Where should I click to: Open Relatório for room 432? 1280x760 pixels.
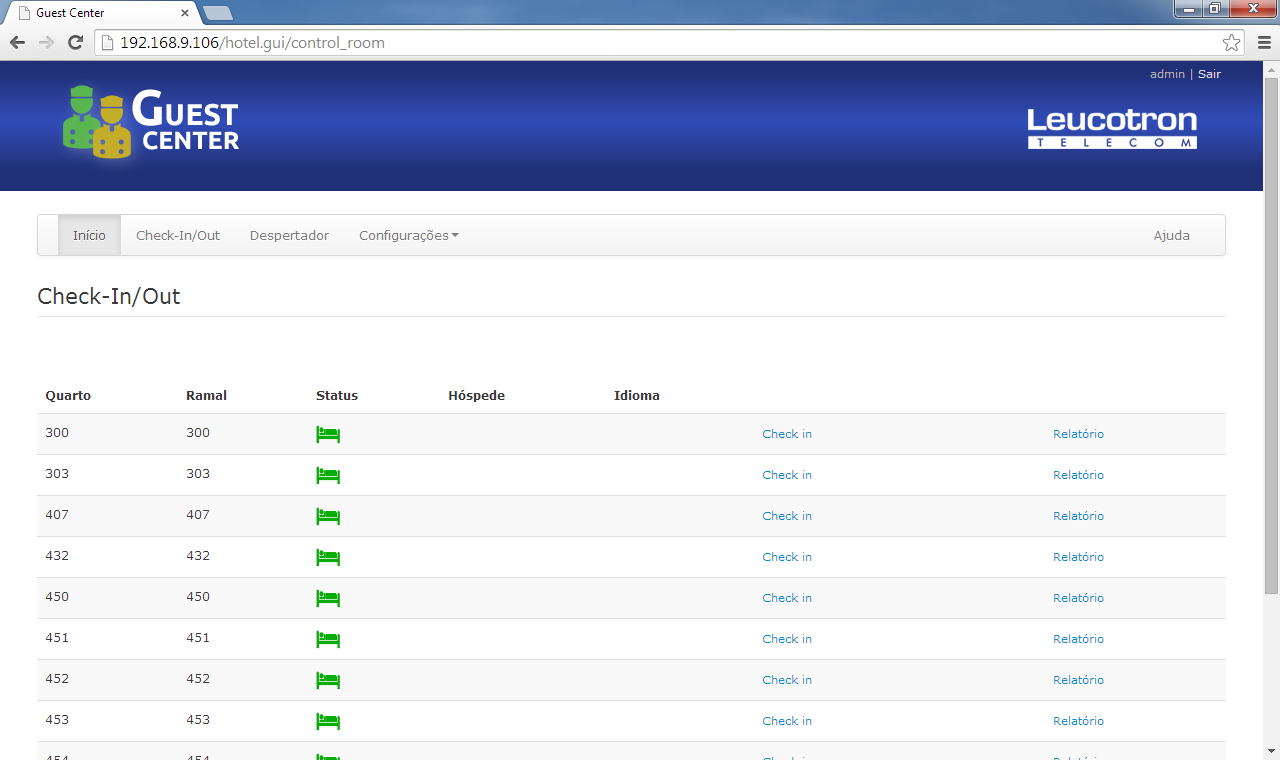click(1078, 557)
